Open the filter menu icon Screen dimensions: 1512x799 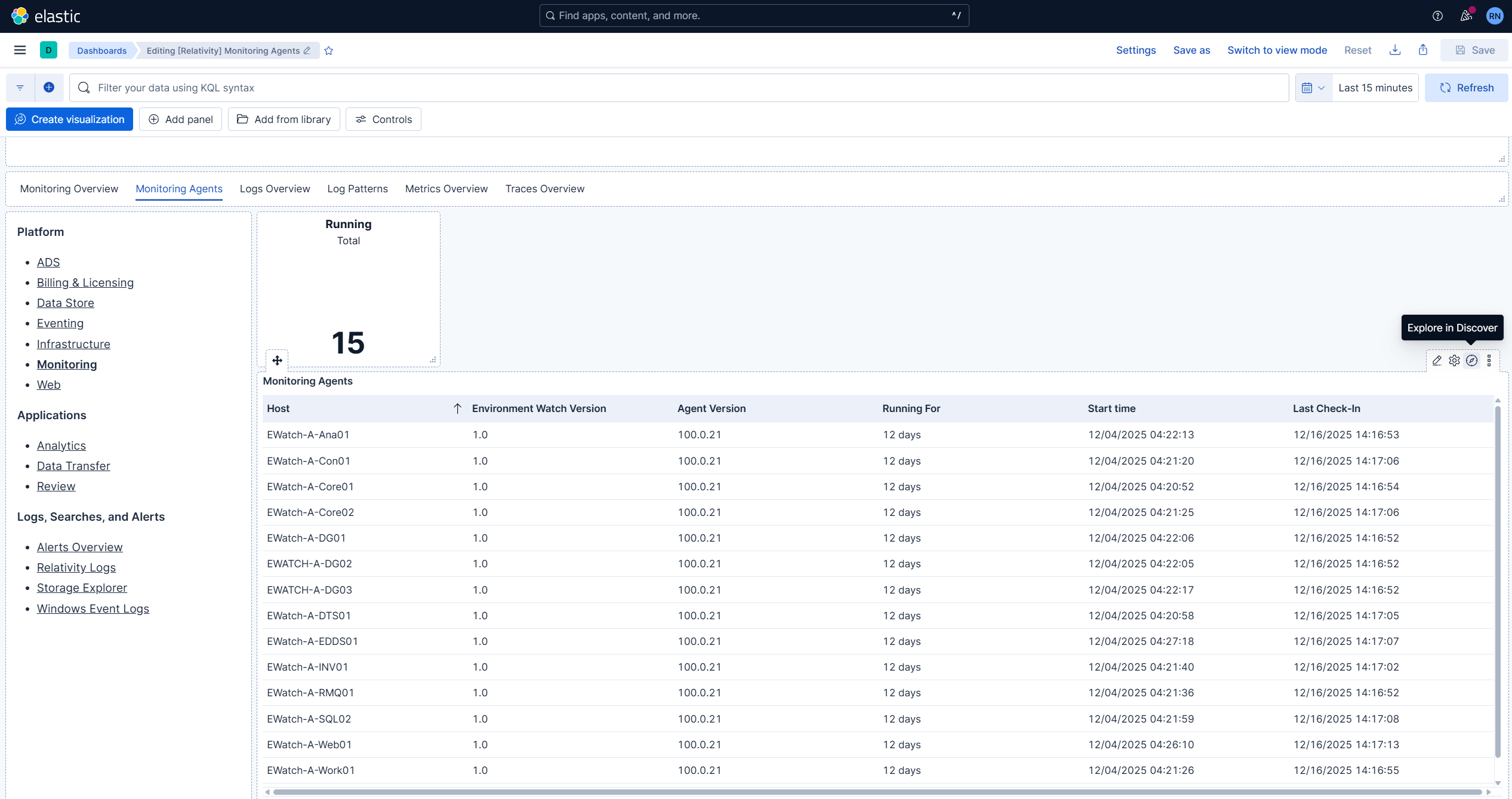point(20,88)
